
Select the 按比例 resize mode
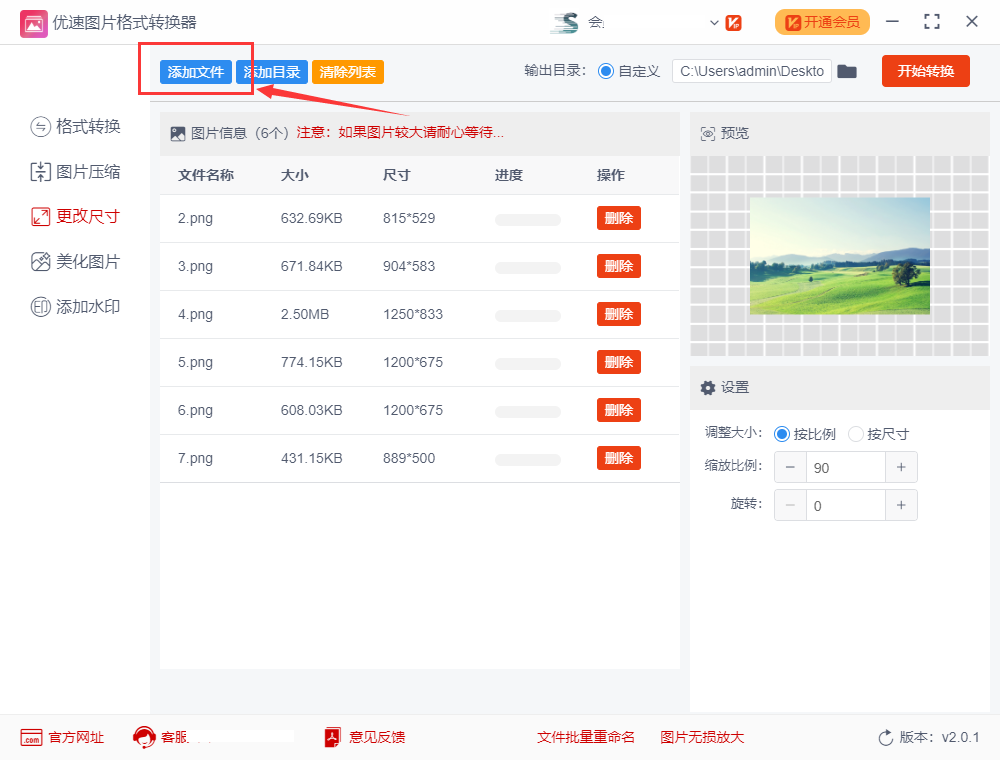point(781,434)
